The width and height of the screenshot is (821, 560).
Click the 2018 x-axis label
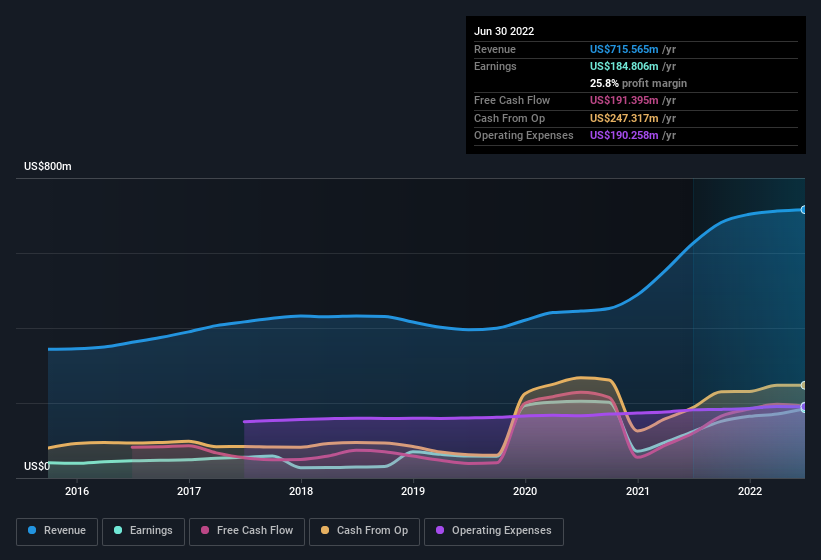[301, 491]
